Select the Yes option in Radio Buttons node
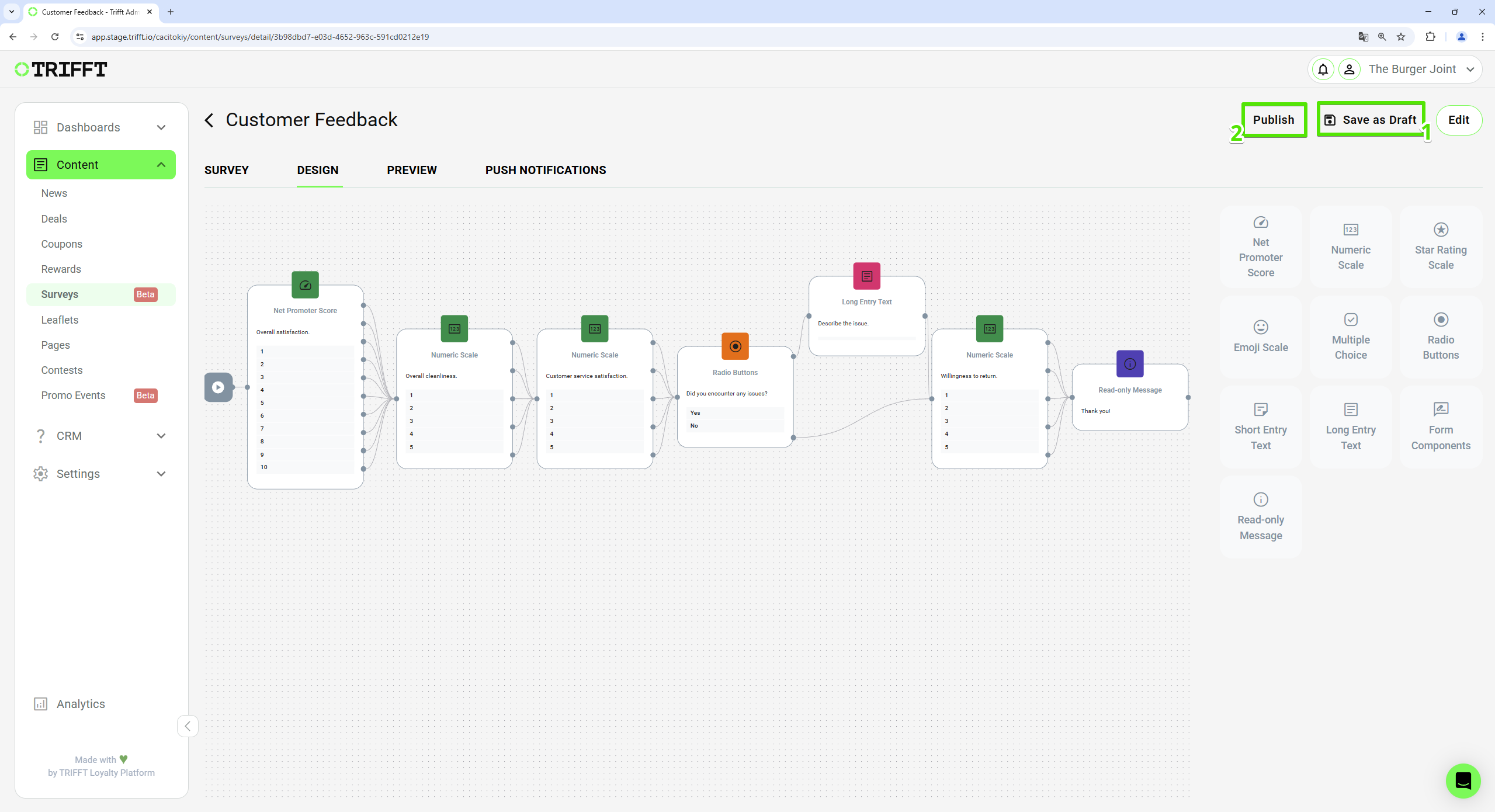 (x=735, y=413)
